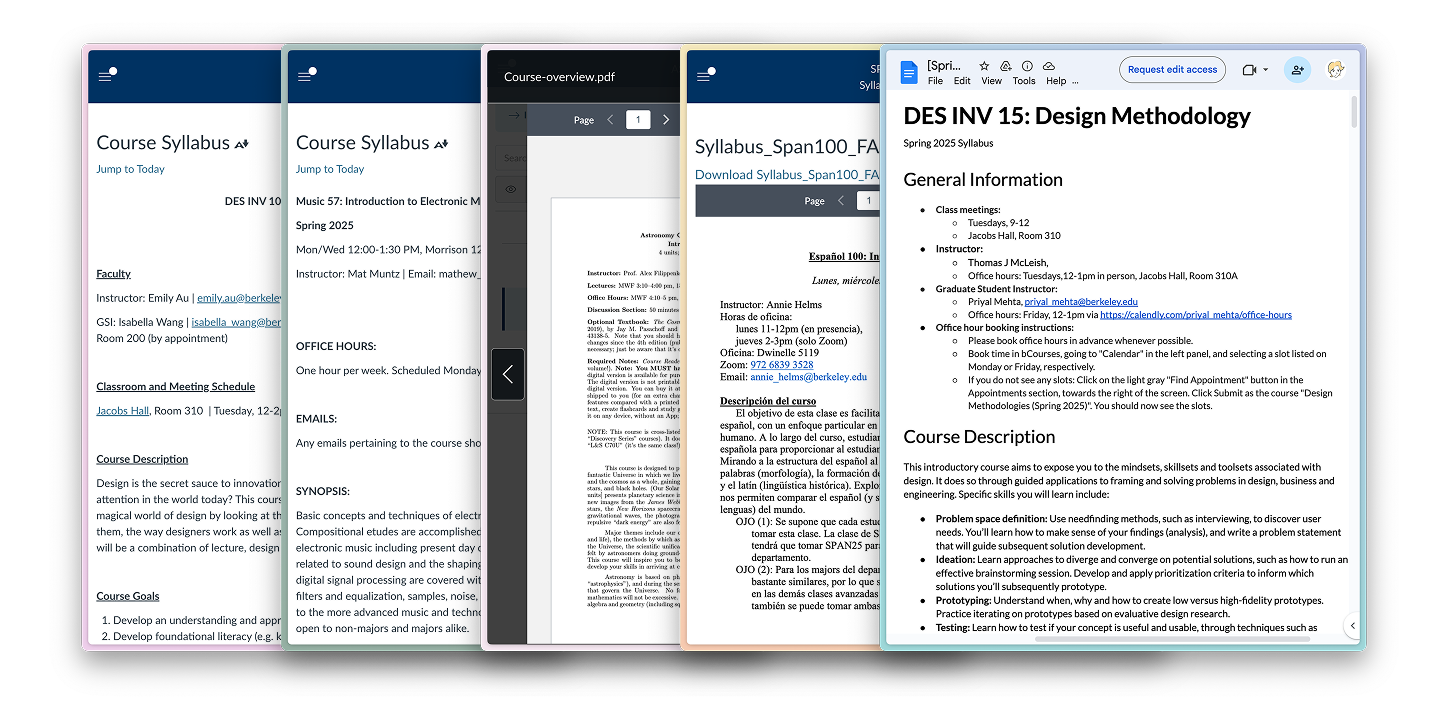
Task: Open the camera dropdown arrow
Action: click(1266, 69)
